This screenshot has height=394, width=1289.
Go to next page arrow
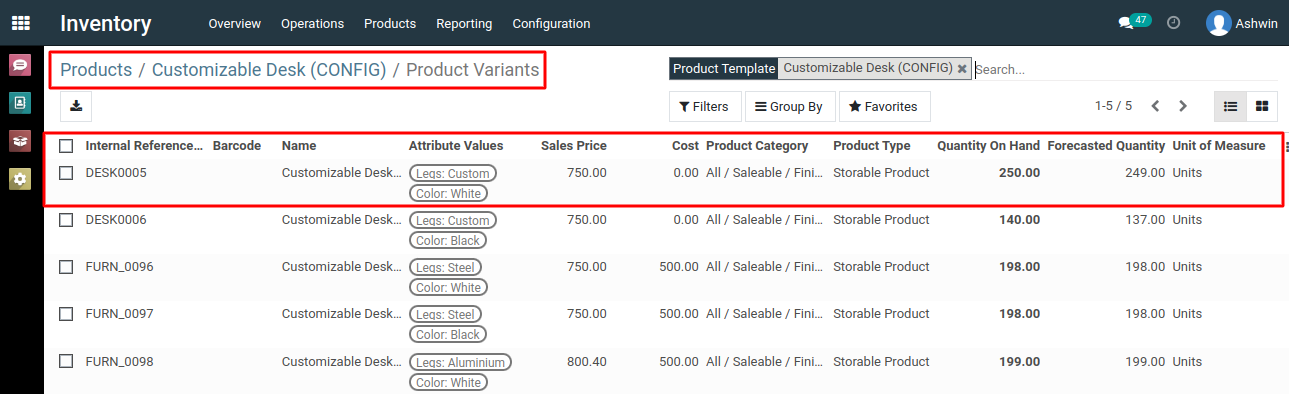[1183, 106]
